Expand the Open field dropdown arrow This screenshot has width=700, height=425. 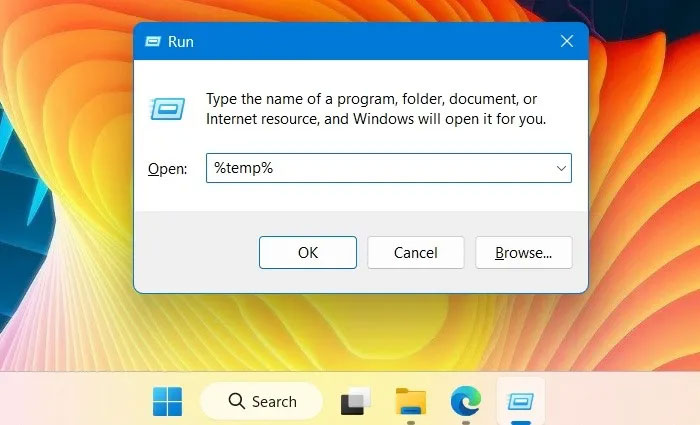point(561,169)
